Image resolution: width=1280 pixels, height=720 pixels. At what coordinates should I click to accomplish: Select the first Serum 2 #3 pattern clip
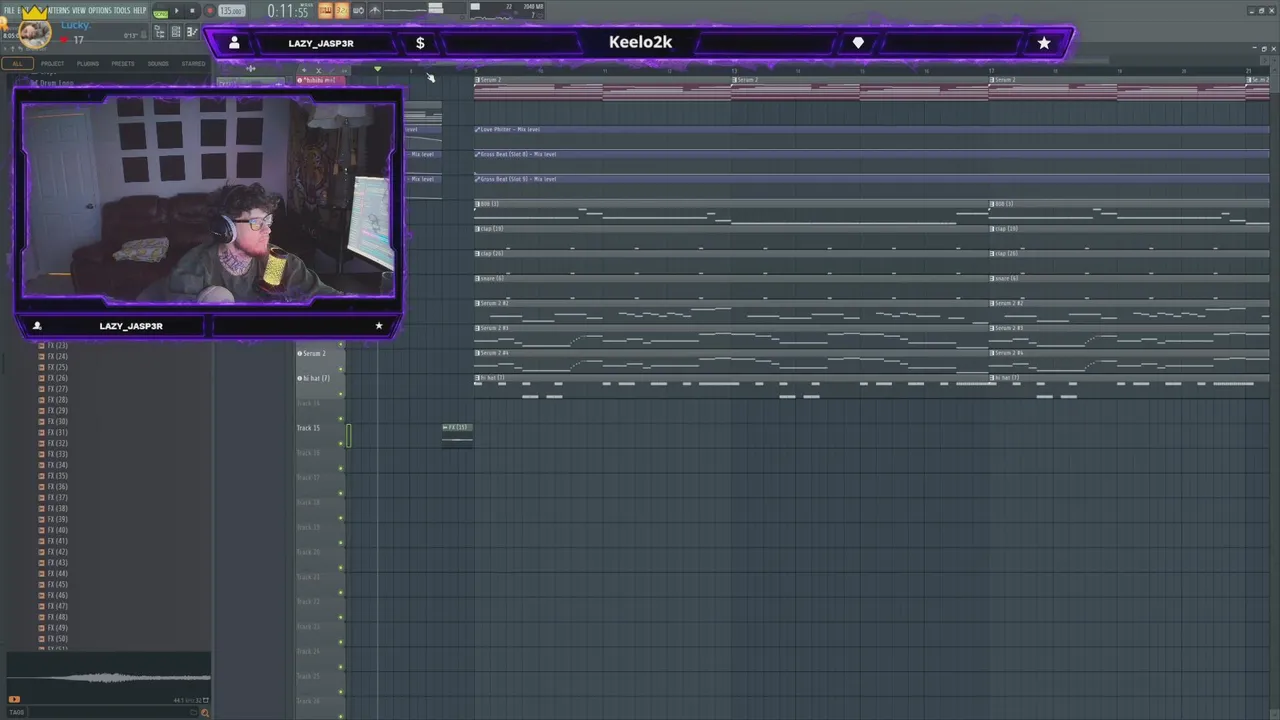[732, 336]
